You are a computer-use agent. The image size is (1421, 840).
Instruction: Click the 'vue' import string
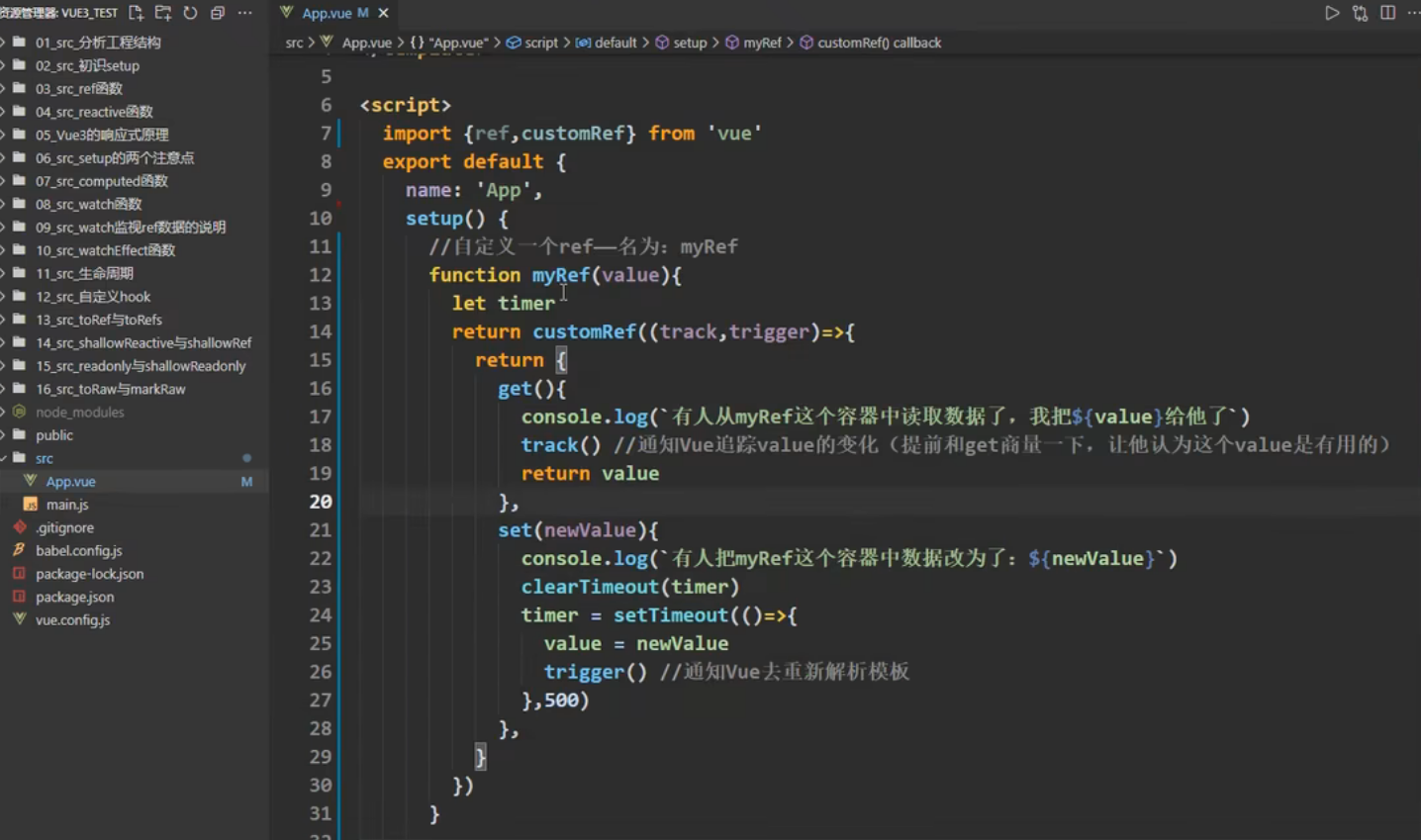pos(734,134)
